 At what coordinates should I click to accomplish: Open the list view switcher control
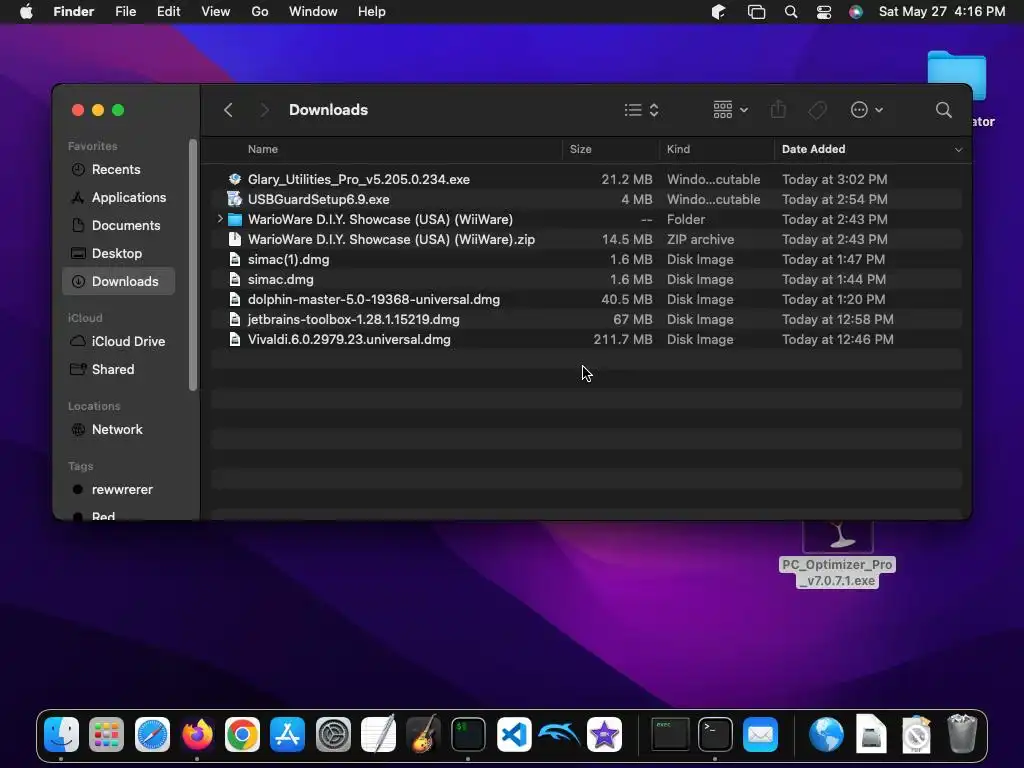[641, 110]
